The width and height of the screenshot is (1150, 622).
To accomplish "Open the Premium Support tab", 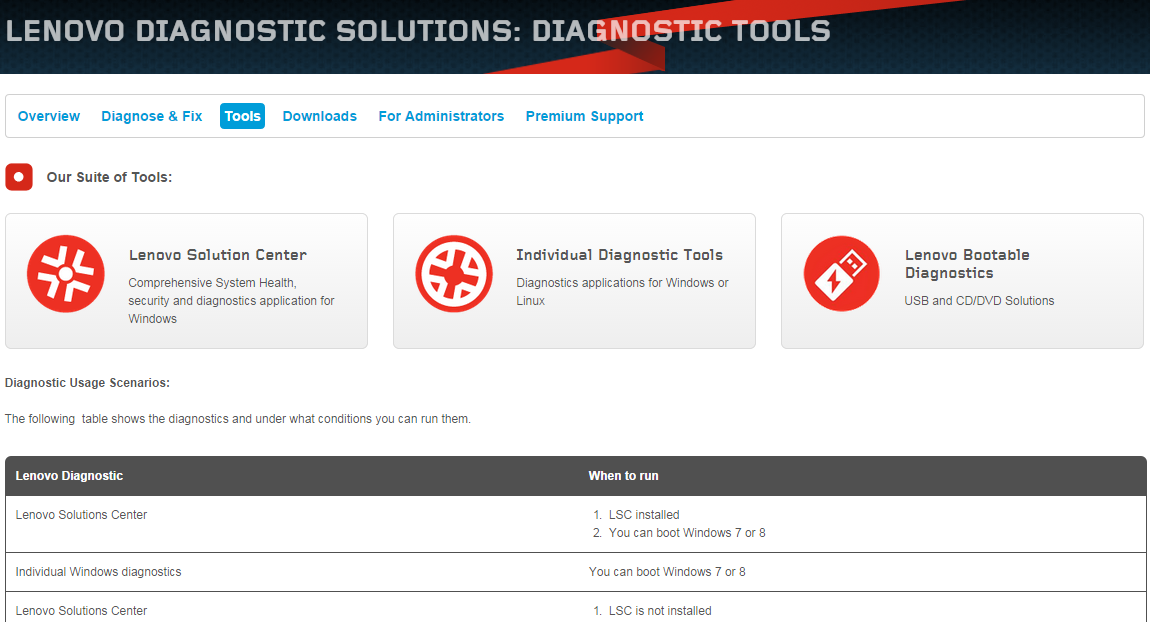I will coord(585,116).
